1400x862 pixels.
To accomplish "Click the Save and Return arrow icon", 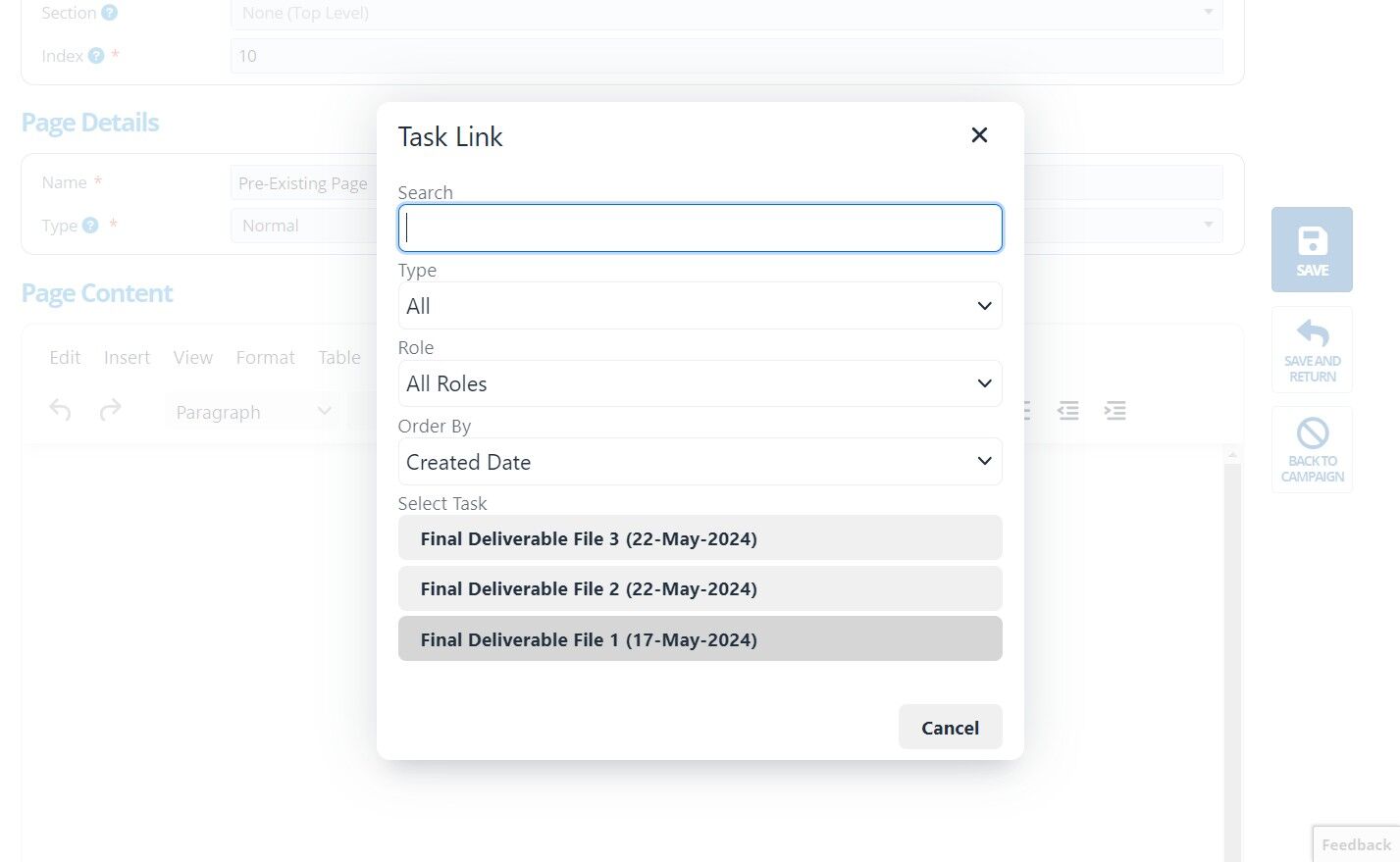I will click(1312, 333).
